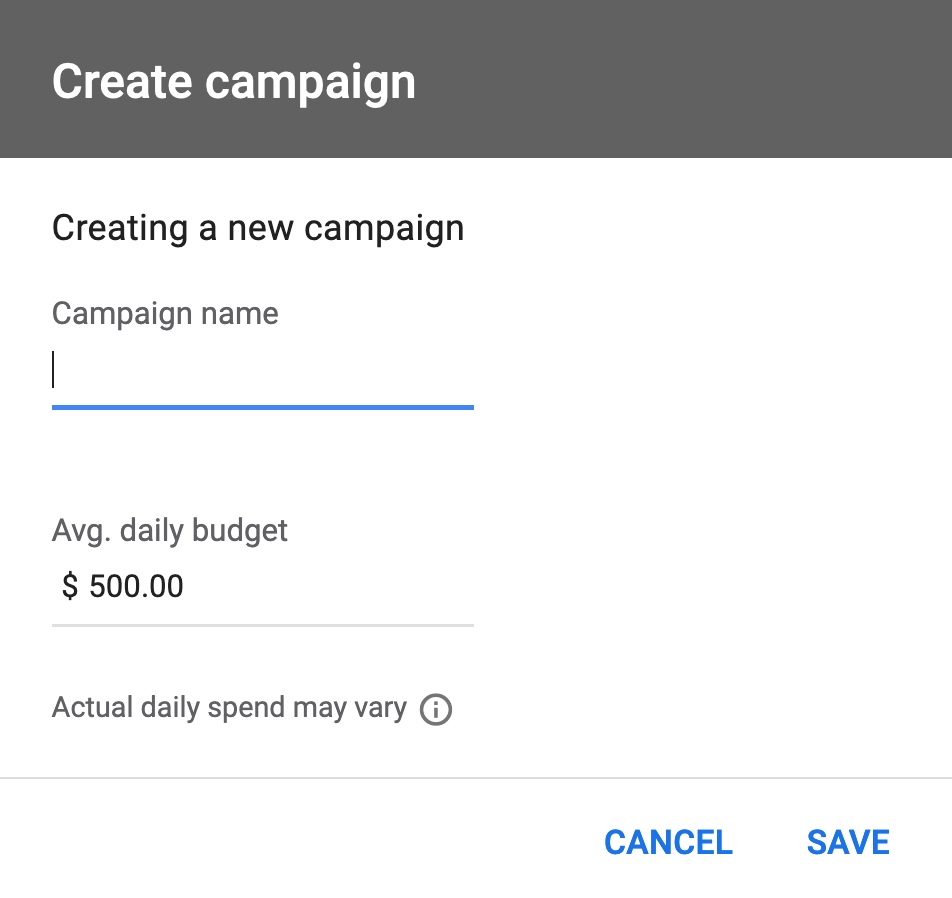Click the "Avg. daily budget" label
The image size is (952, 898).
169,530
